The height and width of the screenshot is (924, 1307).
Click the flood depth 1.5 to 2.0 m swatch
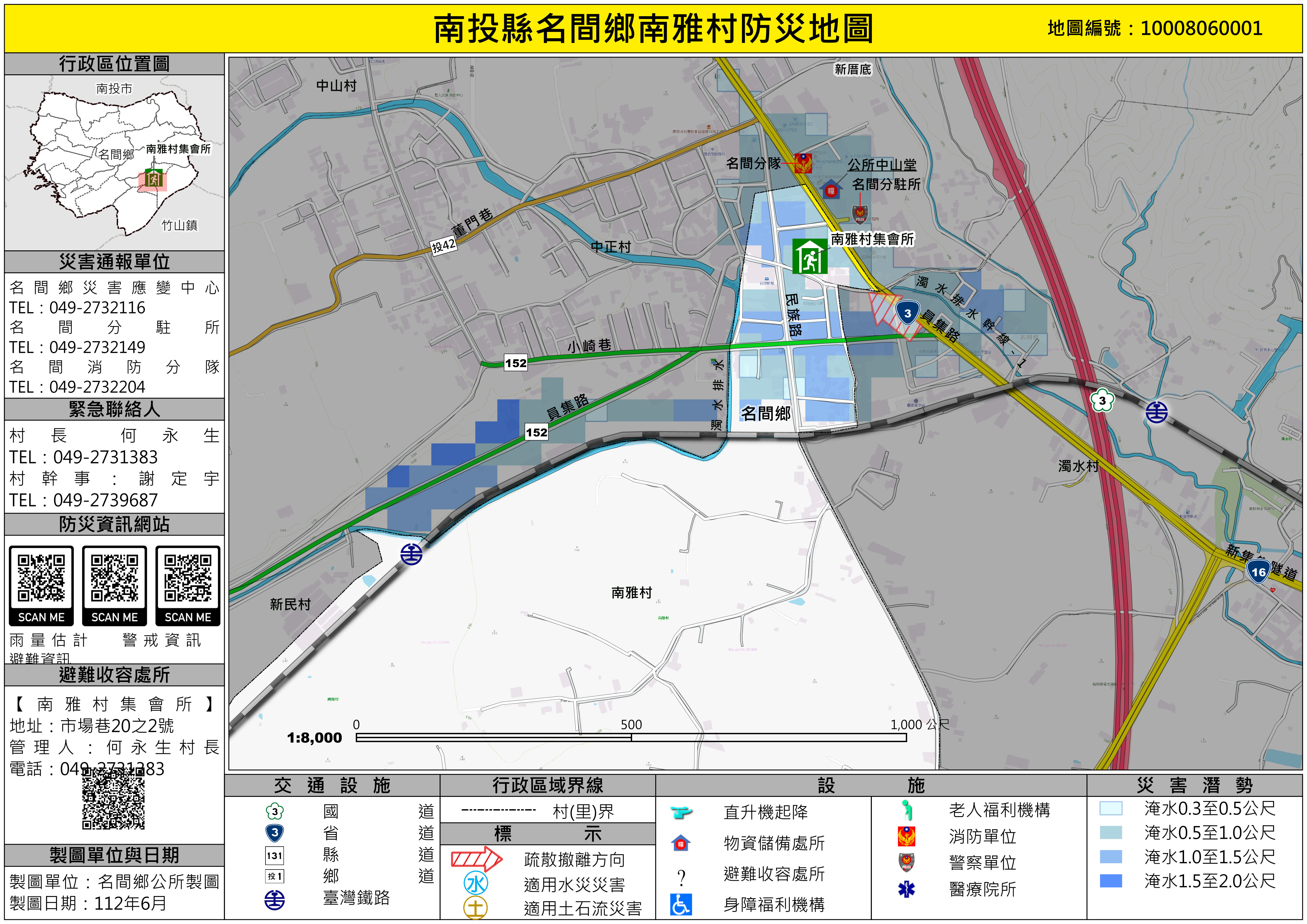click(x=1111, y=881)
